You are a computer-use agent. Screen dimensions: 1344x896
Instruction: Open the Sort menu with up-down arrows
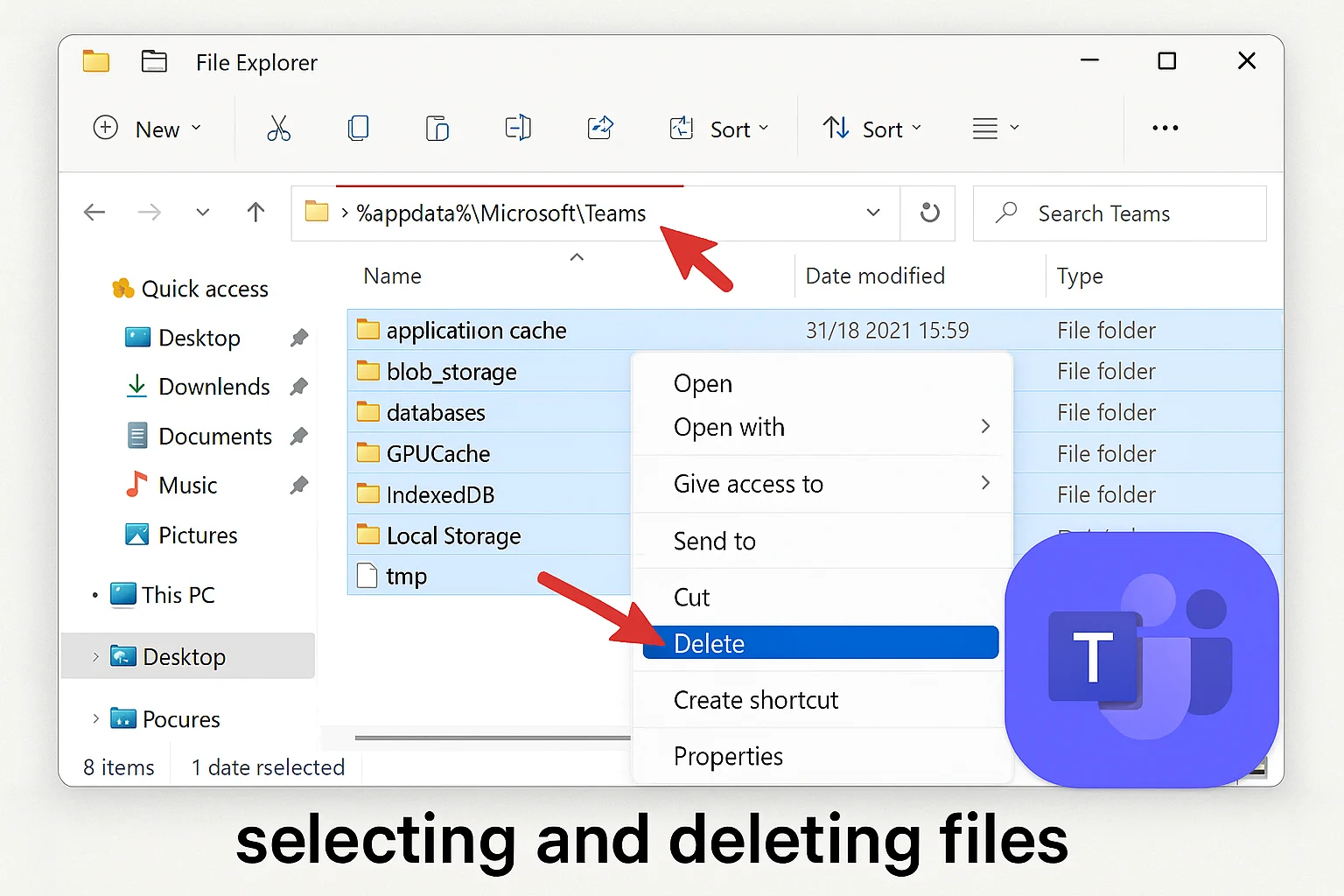point(871,129)
